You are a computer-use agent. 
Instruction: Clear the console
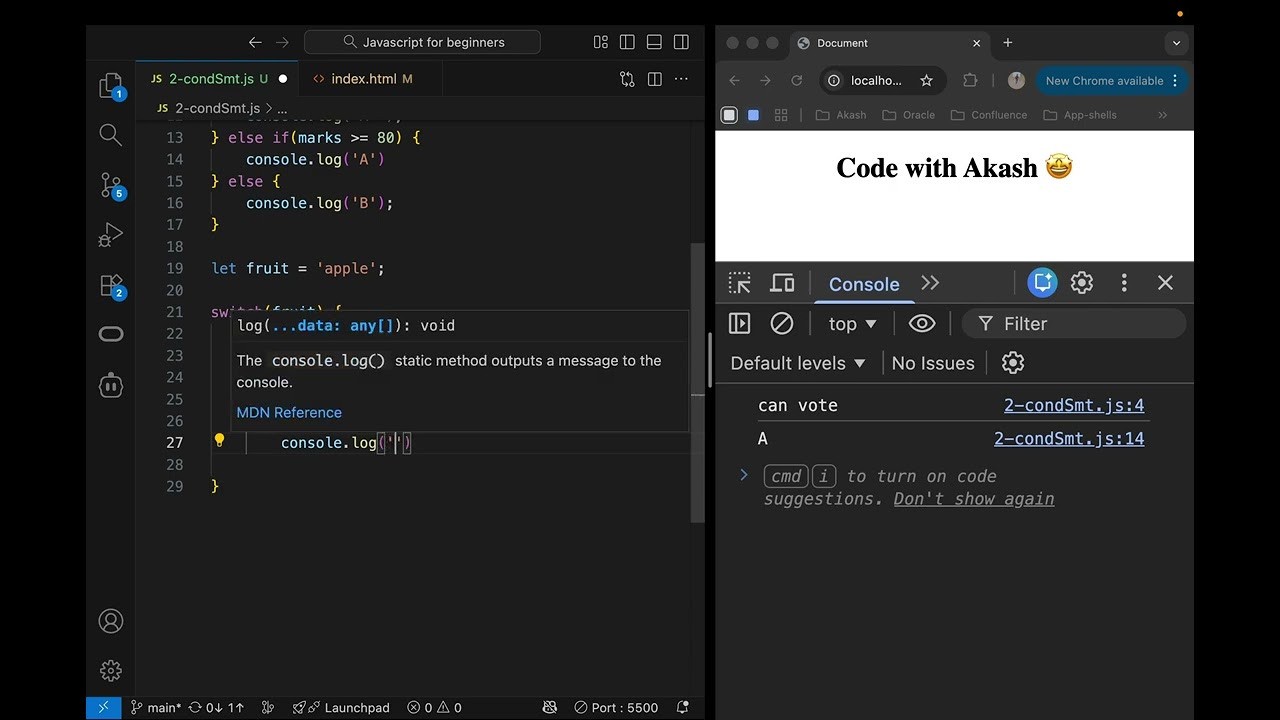point(782,323)
